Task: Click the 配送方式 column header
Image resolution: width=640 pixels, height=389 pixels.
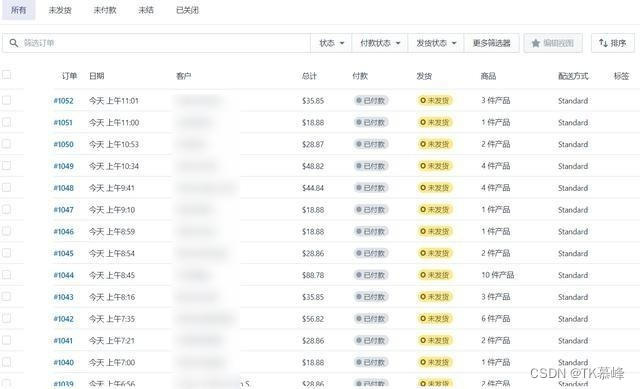Action: [x=573, y=76]
